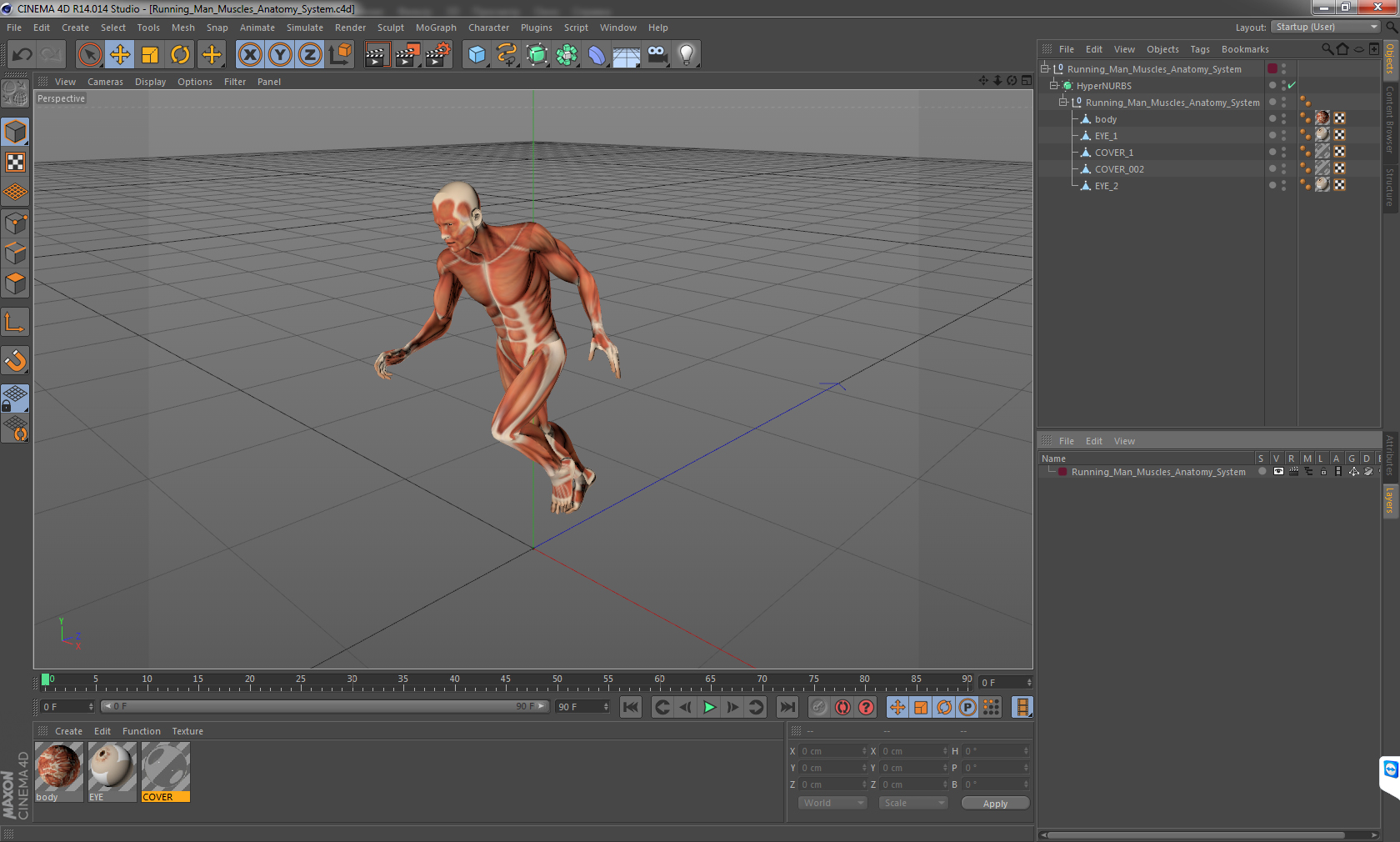This screenshot has height=842, width=1400.
Task: Click X position coordinate field
Action: (832, 751)
